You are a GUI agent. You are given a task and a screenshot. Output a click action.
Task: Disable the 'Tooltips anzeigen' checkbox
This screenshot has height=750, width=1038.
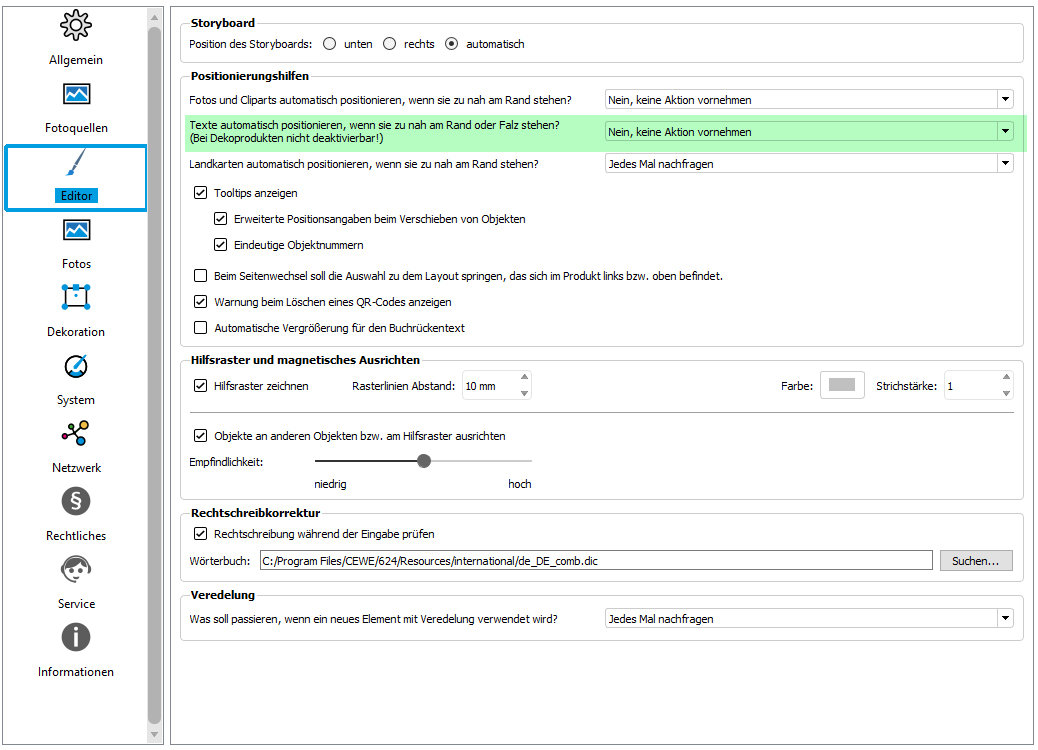(201, 193)
